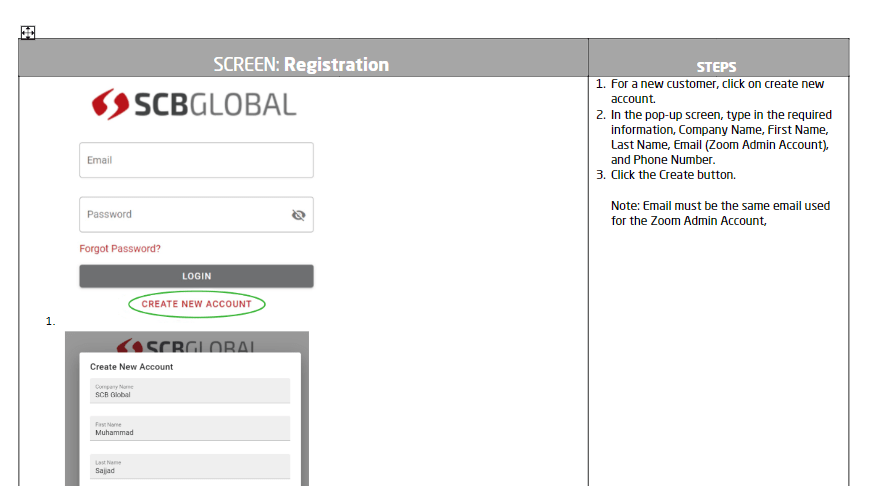
Task: Click the LOGIN button
Action: [196, 276]
